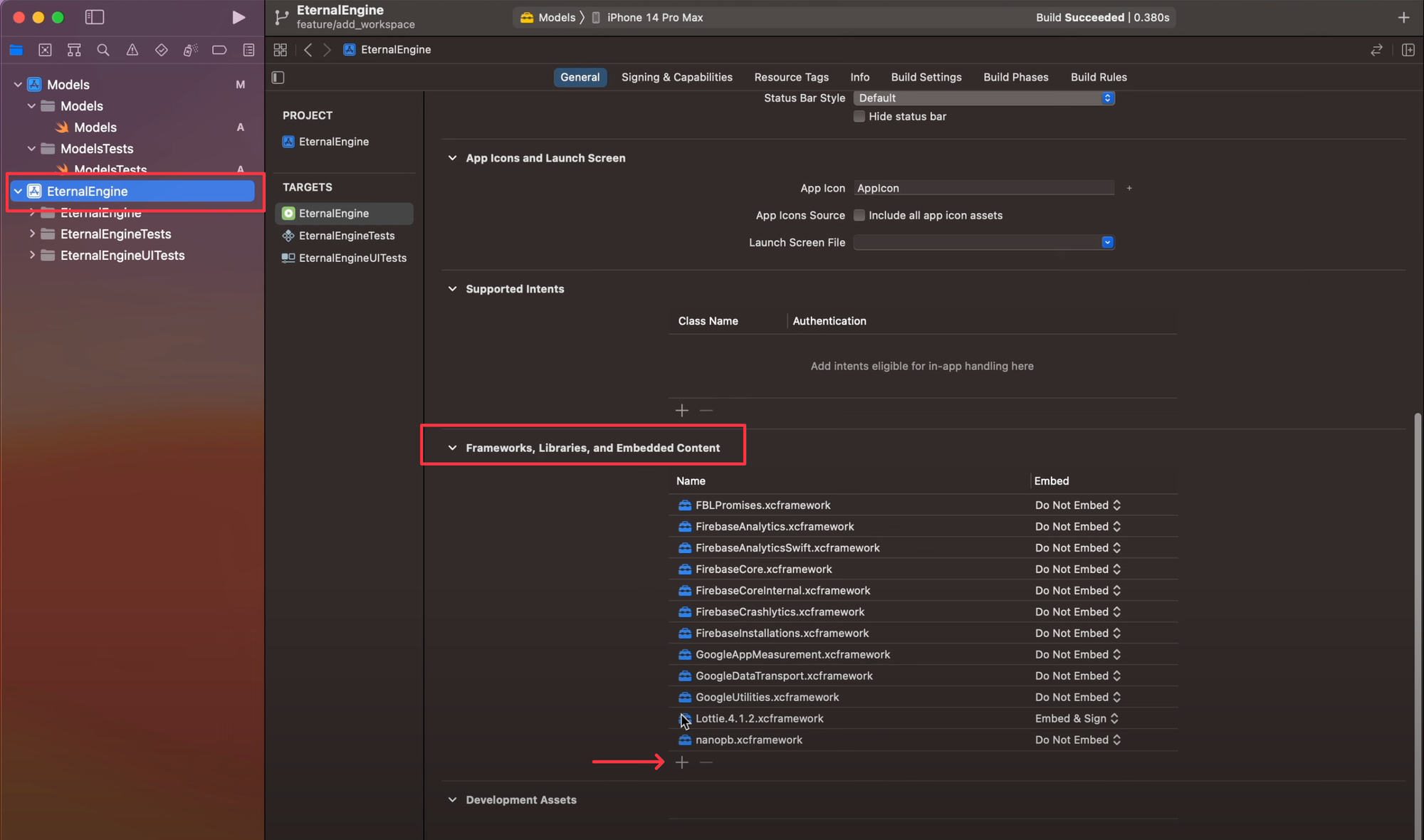Viewport: 1424px width, 840px height.
Task: Collapse the Supported Intents section
Action: click(452, 289)
